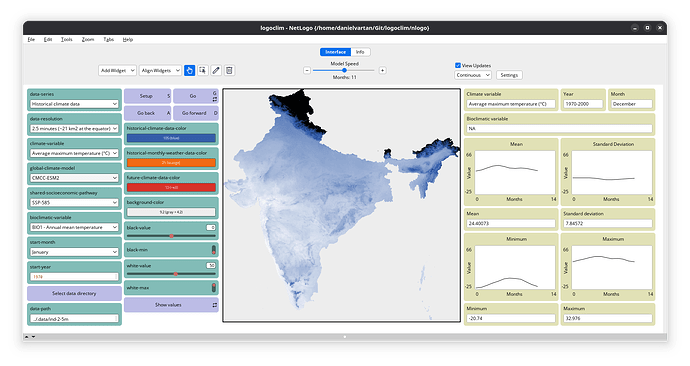Click the delete trash can icon

[x=229, y=70]
